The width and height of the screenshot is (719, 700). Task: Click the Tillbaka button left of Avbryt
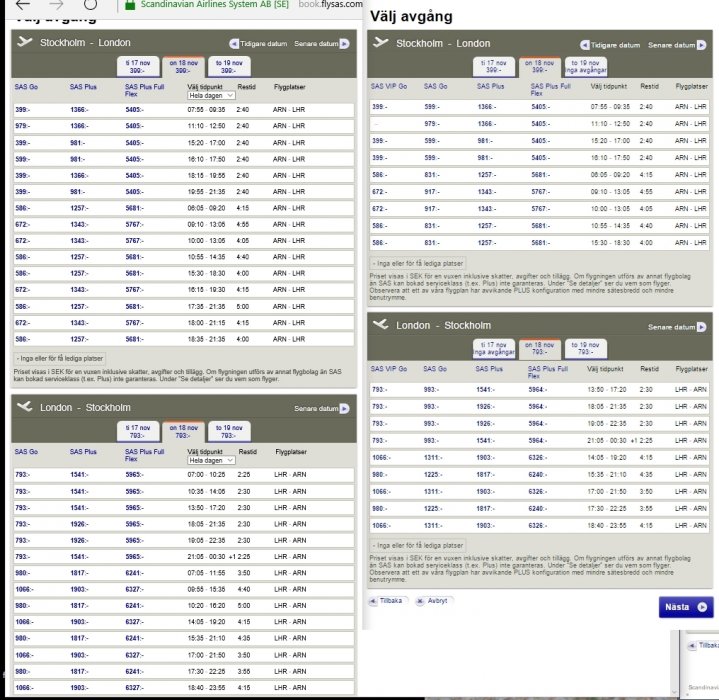click(388, 601)
